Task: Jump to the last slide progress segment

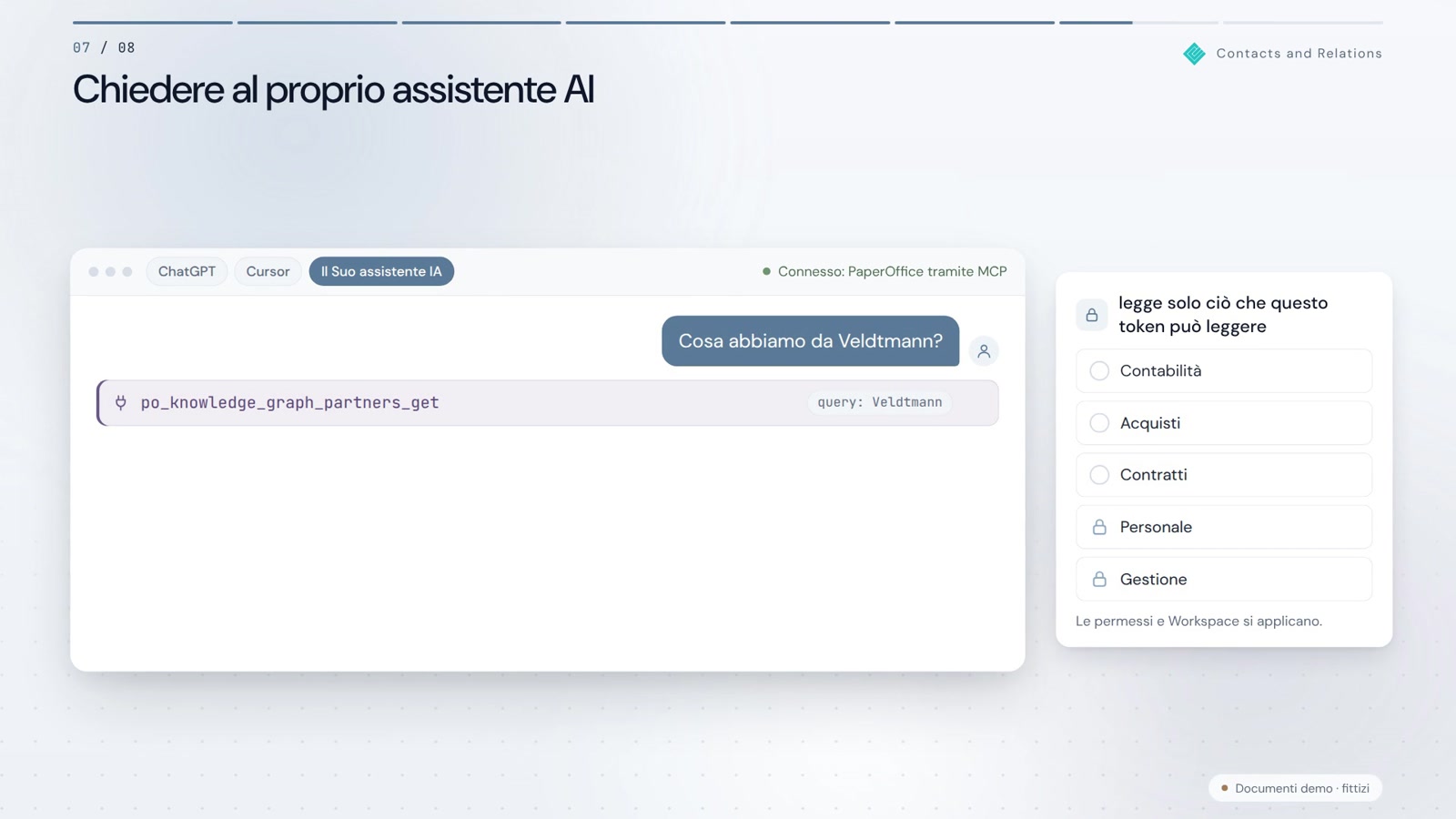Action: tap(1303, 22)
